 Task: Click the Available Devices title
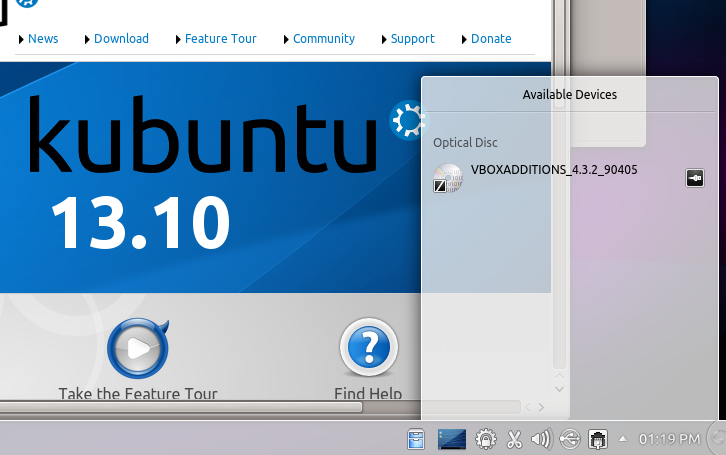click(x=570, y=95)
